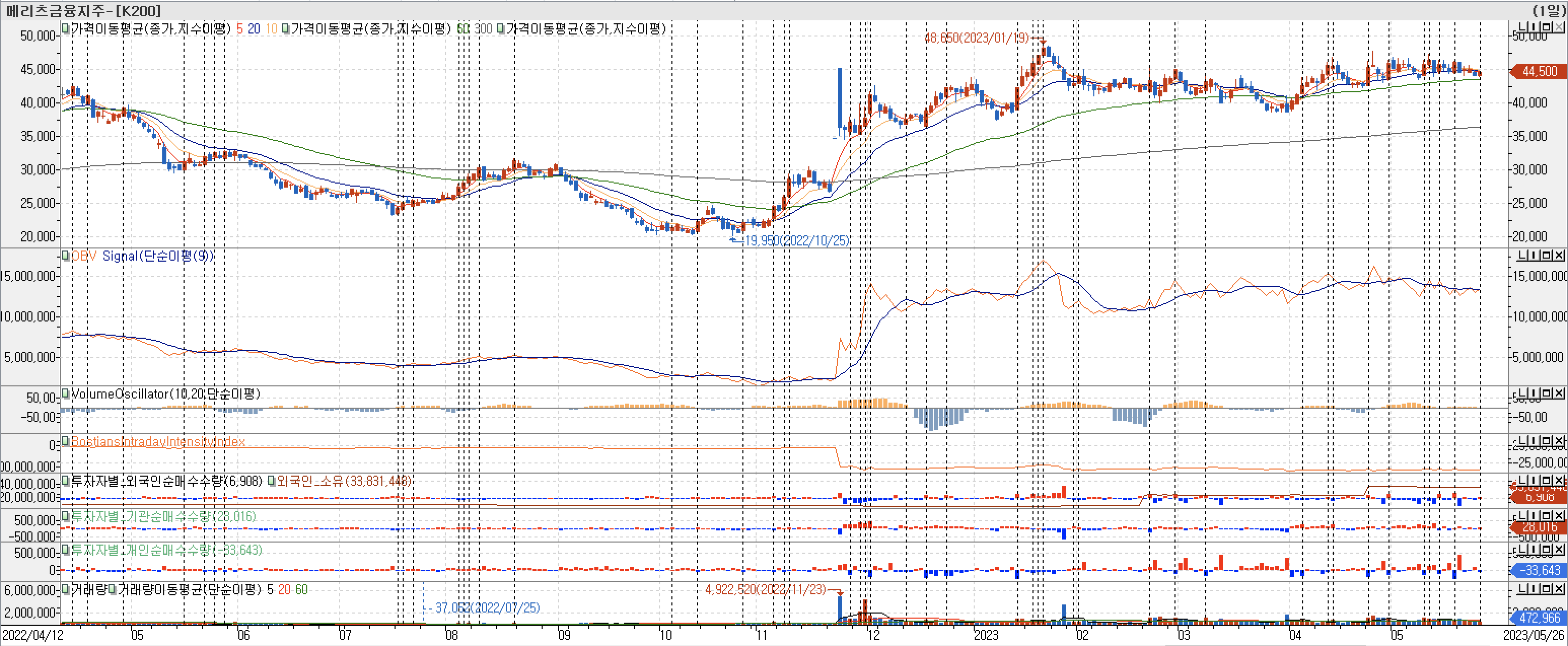Click chart title 메리츠금융지주-[K200]

(x=83, y=10)
